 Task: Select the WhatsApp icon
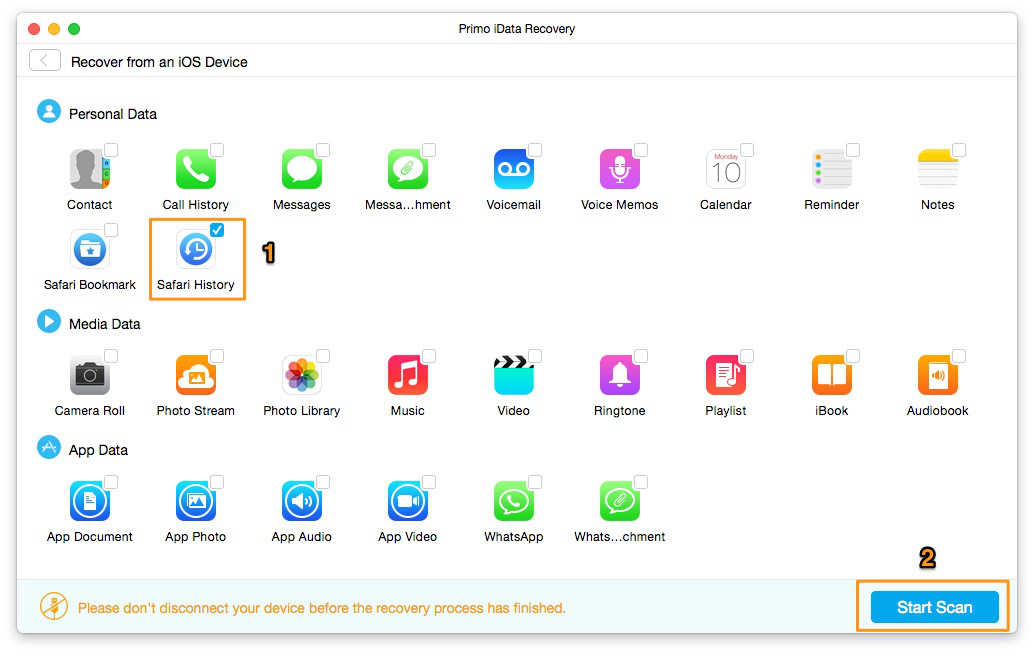pos(514,501)
